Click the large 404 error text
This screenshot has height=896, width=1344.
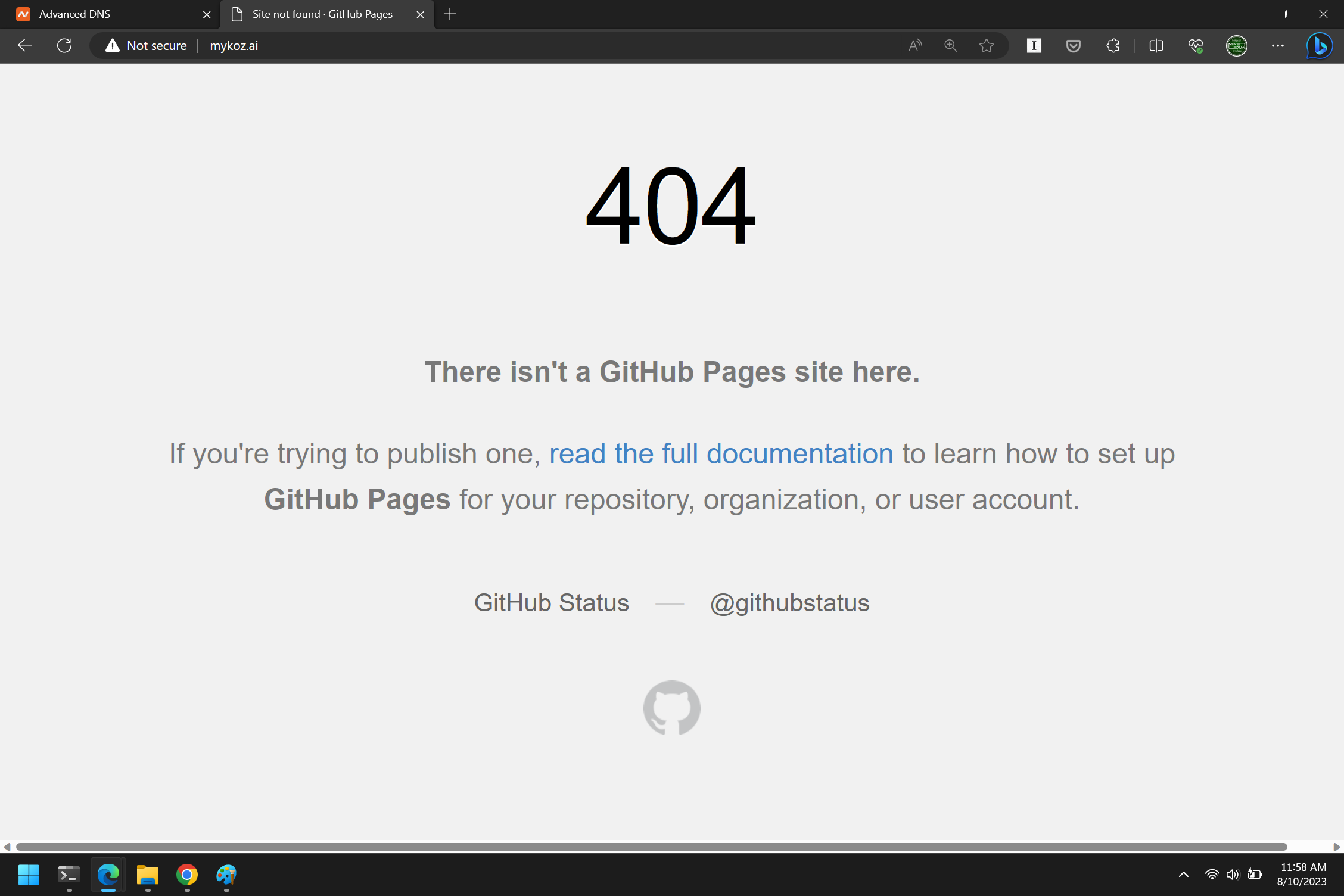click(x=671, y=206)
